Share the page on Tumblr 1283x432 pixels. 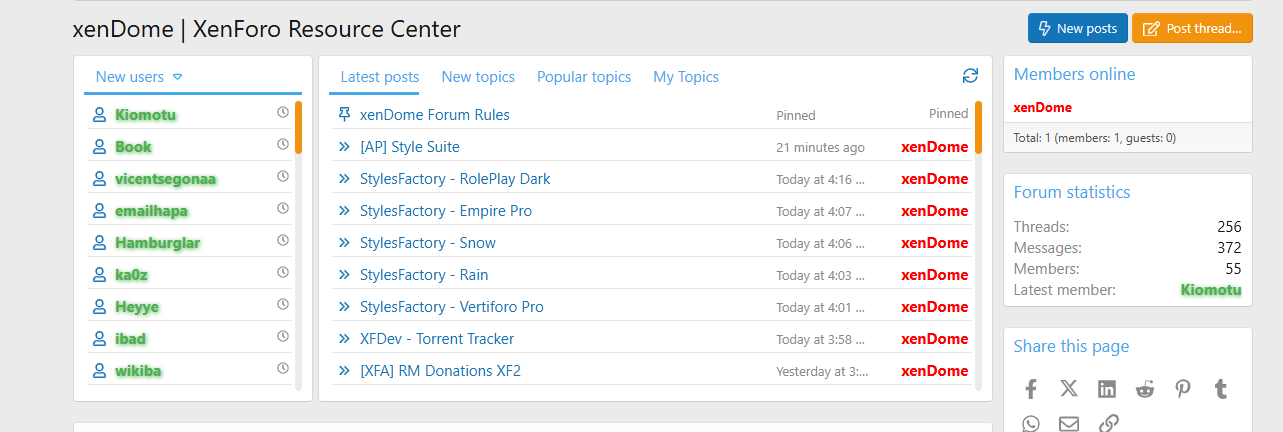1221,389
